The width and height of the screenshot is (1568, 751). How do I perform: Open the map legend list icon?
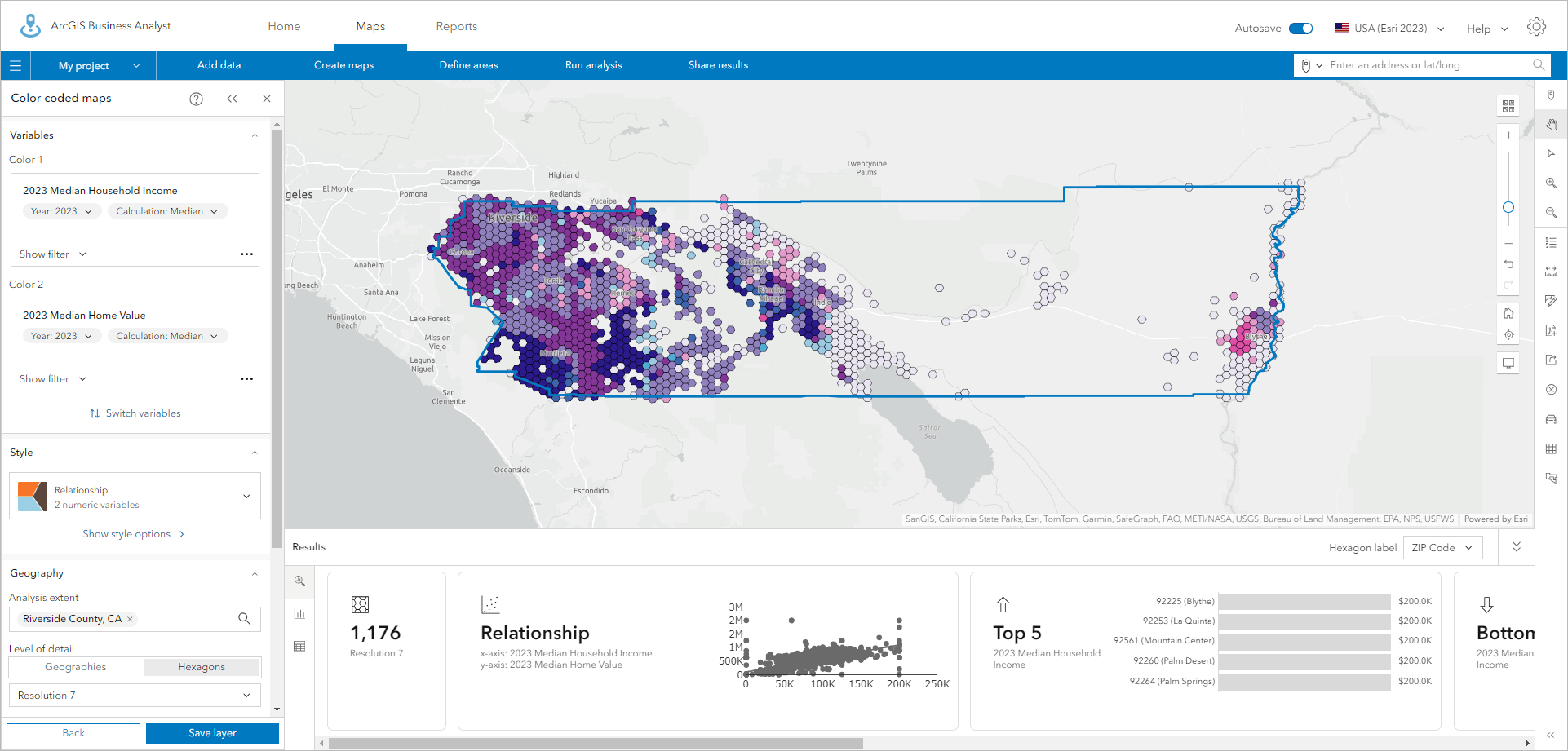coord(1551,241)
